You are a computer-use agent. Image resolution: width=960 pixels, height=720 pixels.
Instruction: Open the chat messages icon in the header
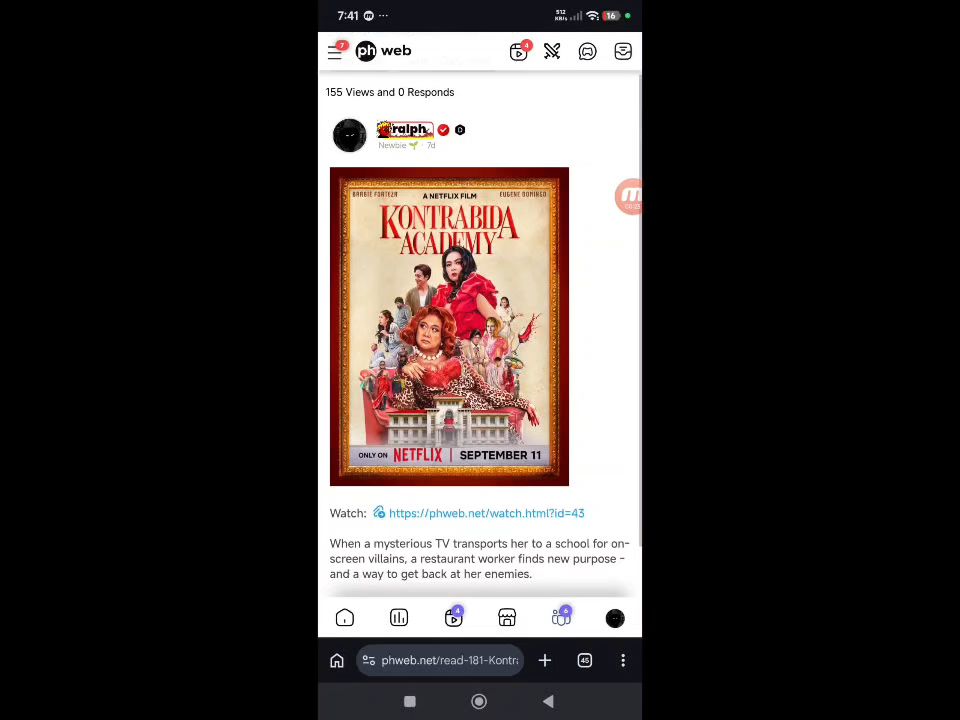tap(587, 51)
